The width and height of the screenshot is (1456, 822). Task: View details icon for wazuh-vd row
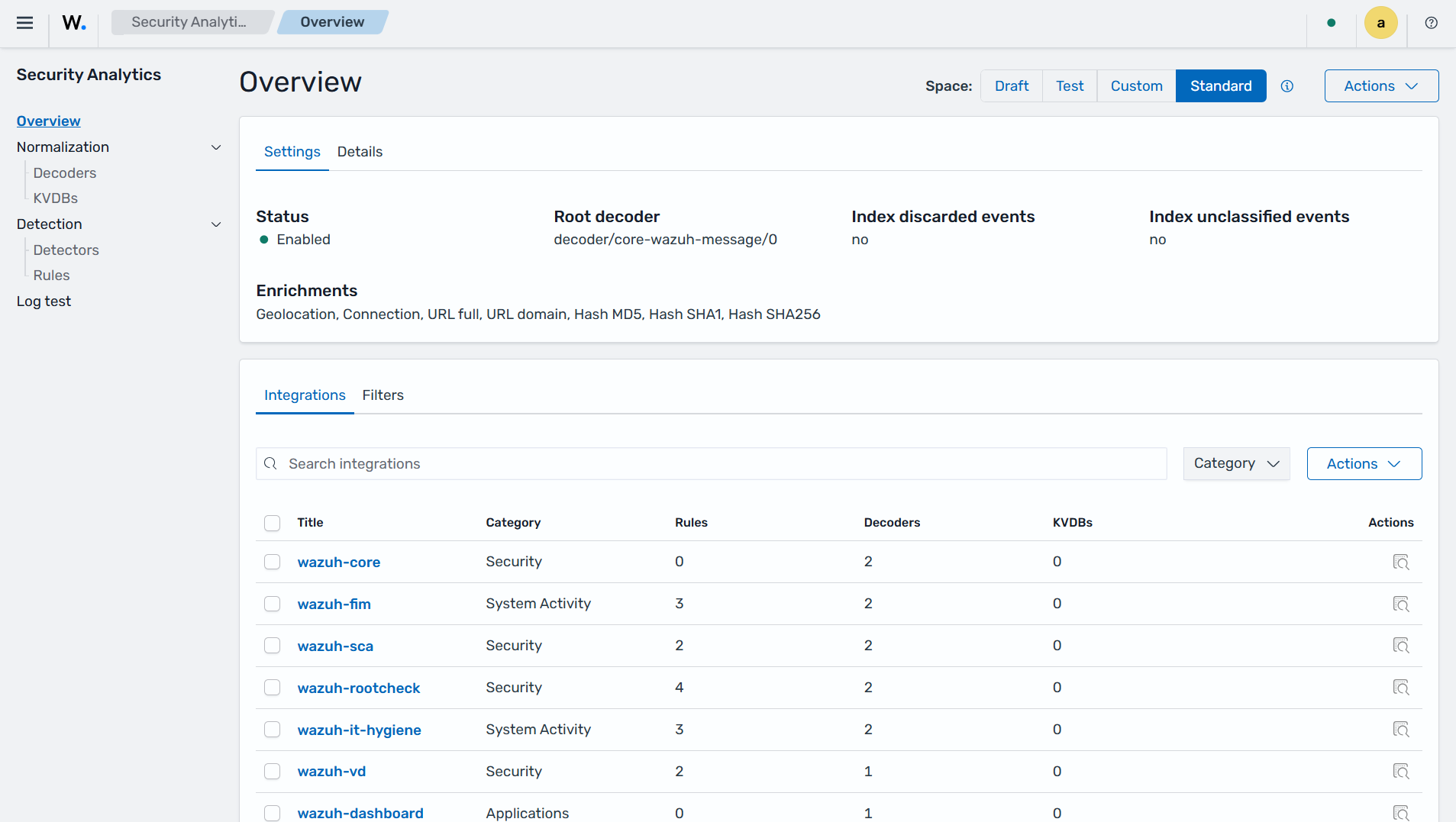coord(1401,772)
